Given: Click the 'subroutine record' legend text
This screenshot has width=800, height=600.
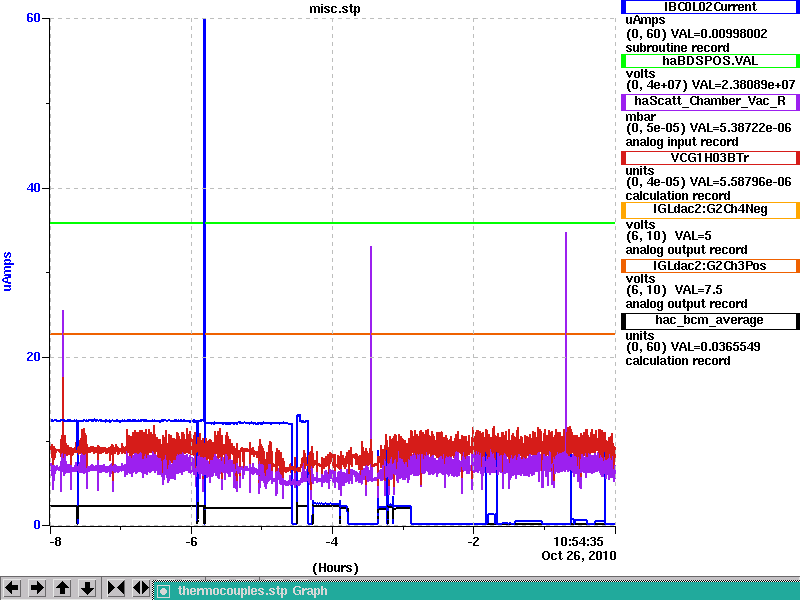Looking at the screenshot, I should coord(678,48).
